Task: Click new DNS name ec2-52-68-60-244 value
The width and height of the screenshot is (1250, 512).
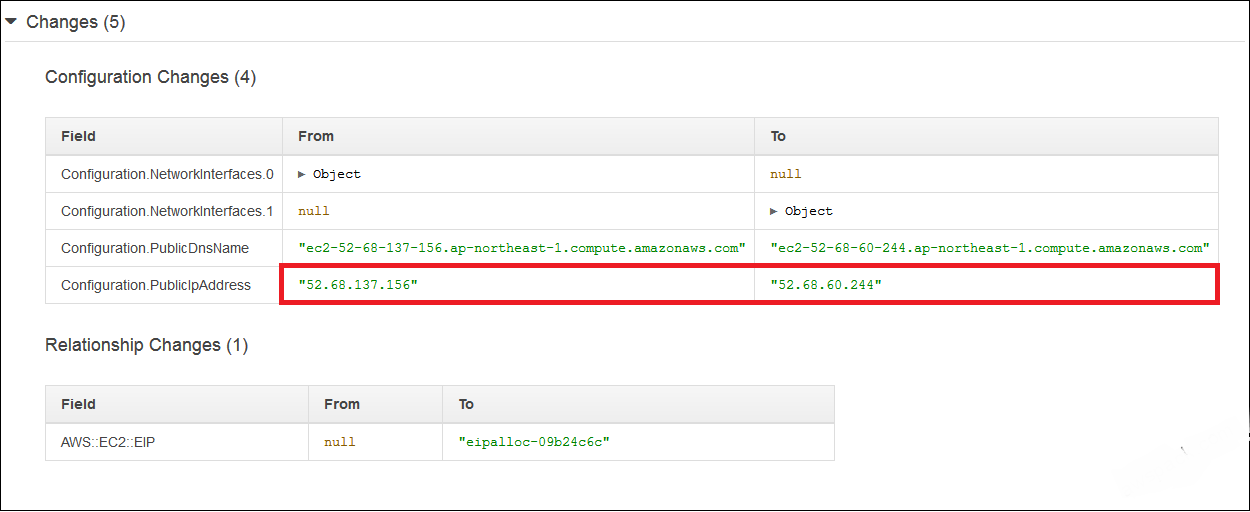Action: (990, 248)
